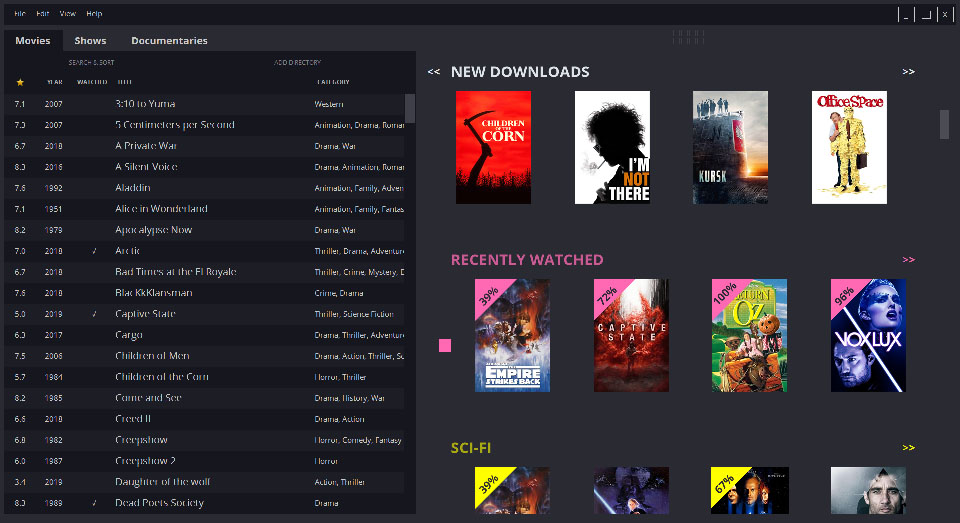Open the View menu

pos(67,13)
